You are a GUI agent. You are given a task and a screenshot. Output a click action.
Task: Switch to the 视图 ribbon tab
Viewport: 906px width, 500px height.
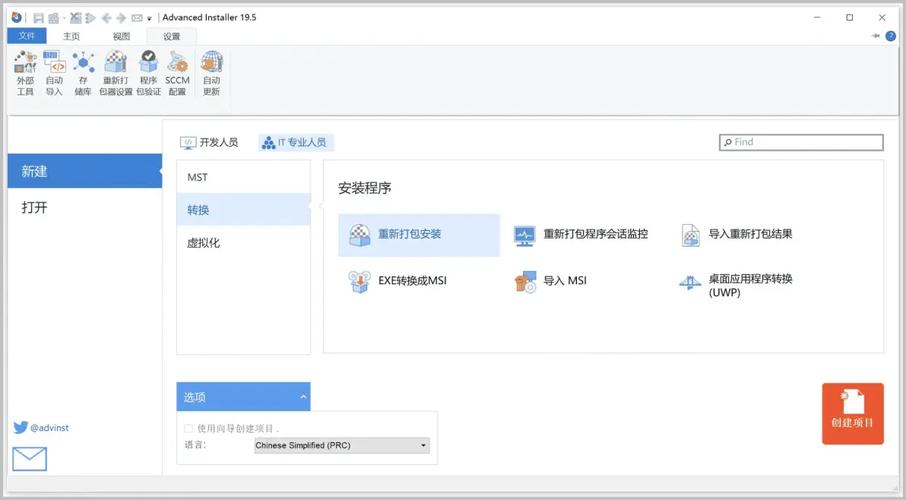121,36
